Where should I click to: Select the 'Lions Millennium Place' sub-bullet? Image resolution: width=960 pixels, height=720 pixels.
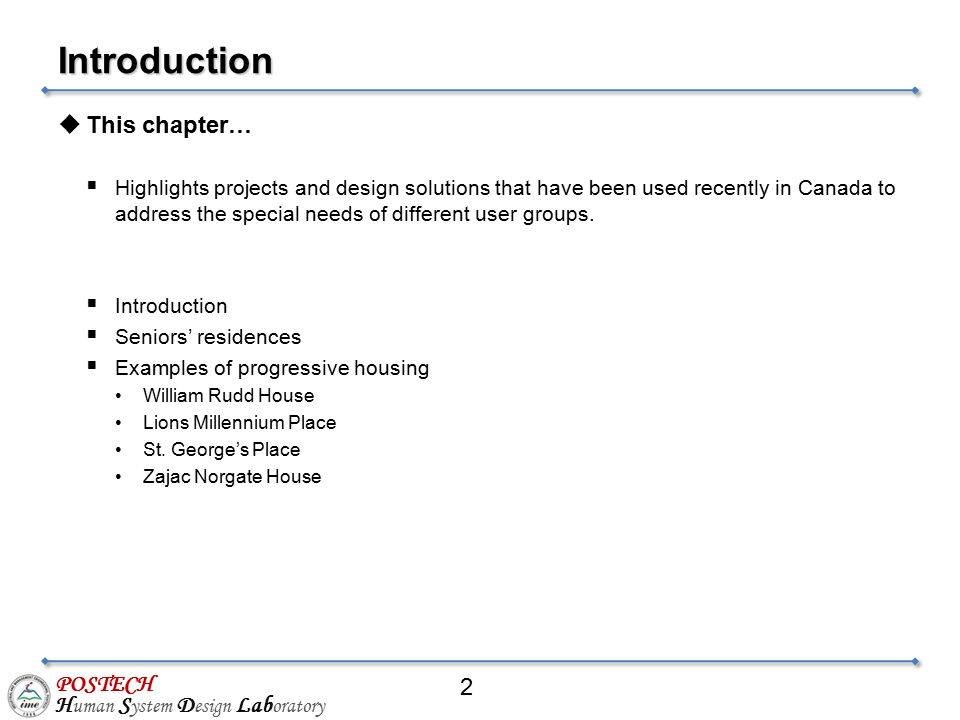pos(239,422)
